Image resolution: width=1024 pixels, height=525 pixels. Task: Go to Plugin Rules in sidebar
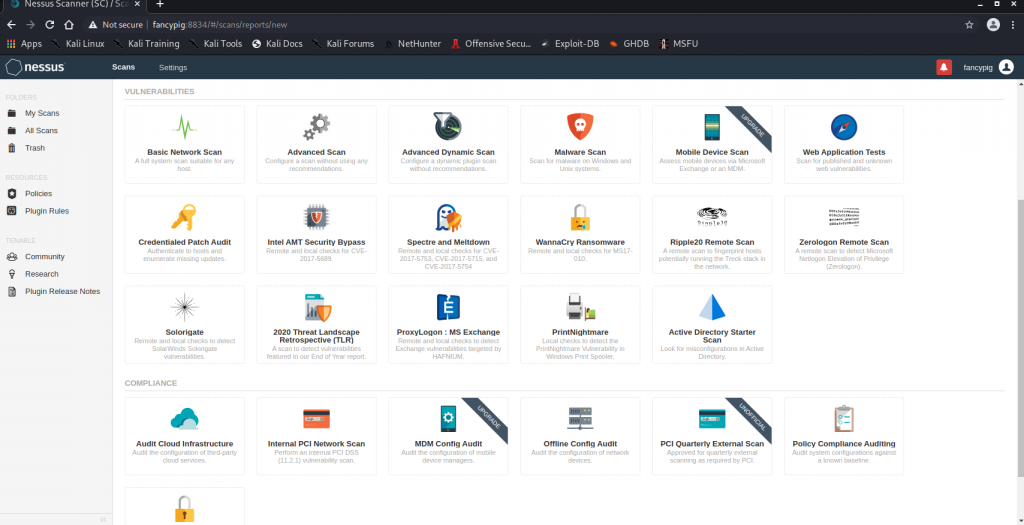pyautogui.click(x=46, y=211)
